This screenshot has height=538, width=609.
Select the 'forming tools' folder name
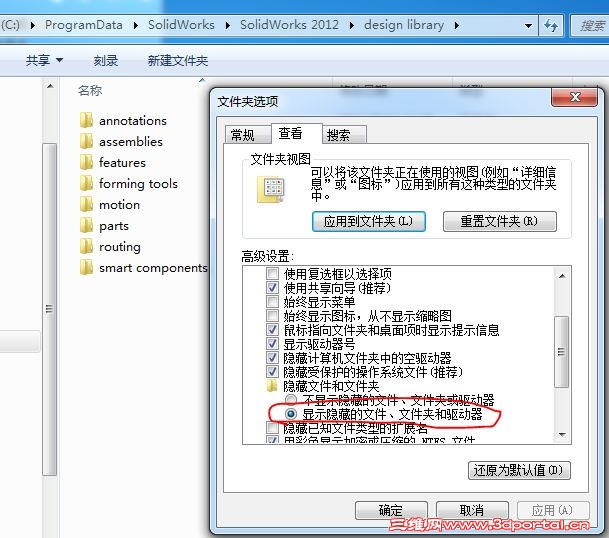point(138,183)
